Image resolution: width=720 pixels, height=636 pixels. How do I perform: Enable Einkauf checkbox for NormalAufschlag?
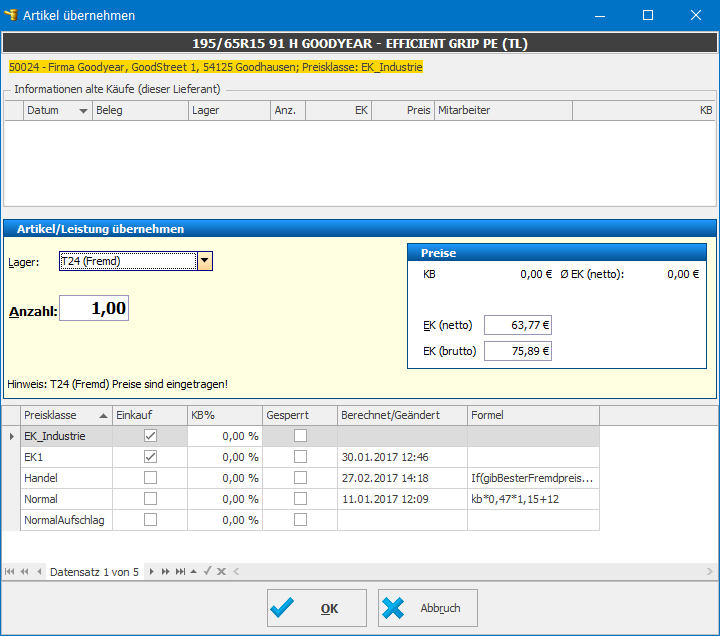click(x=150, y=519)
